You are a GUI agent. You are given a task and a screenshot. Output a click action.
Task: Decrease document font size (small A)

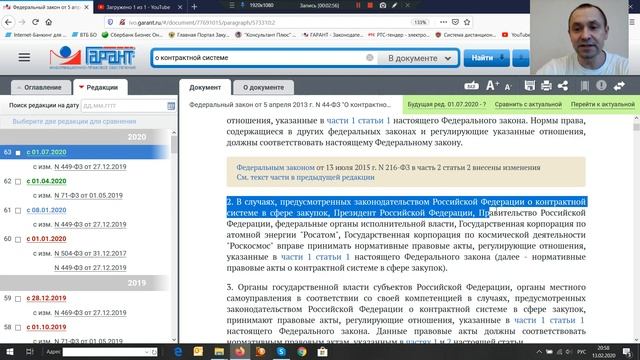[x=507, y=87]
